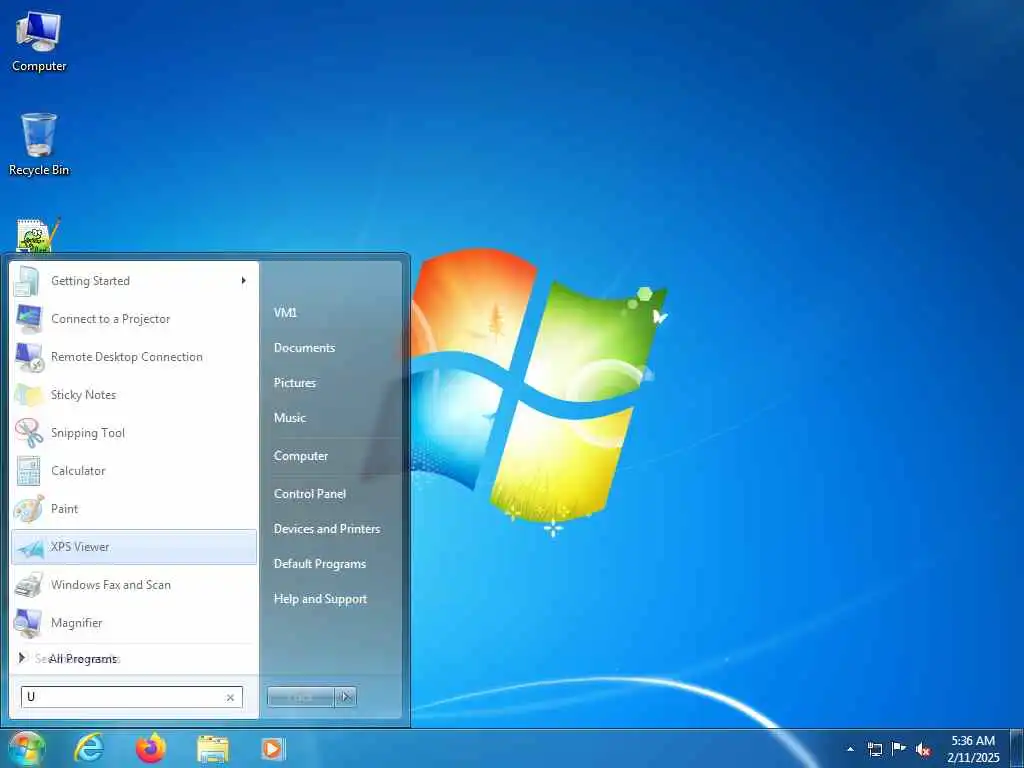Launch Firefox from the taskbar
This screenshot has width=1024, height=768.
(x=151, y=748)
